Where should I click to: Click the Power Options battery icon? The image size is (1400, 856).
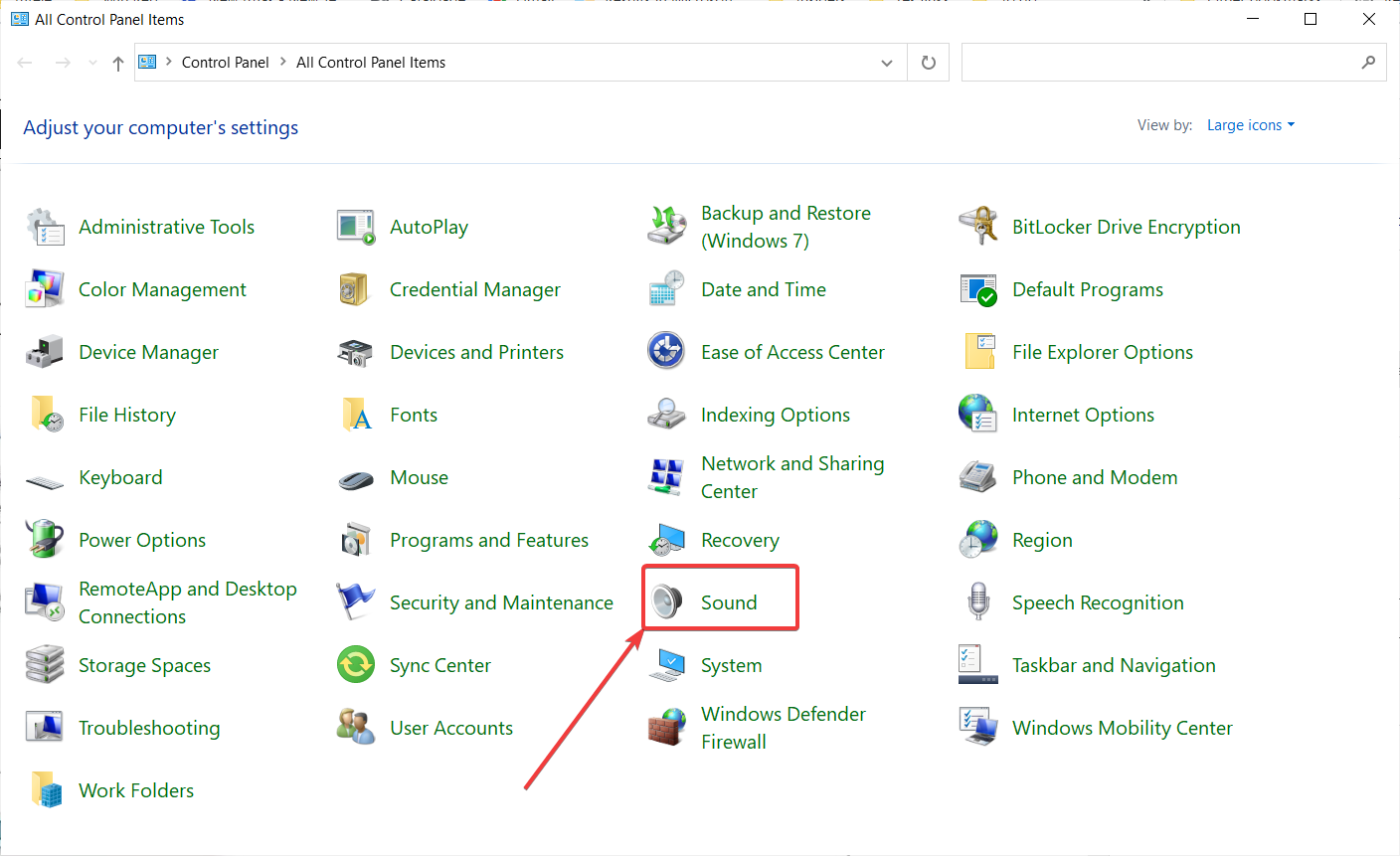[45, 540]
